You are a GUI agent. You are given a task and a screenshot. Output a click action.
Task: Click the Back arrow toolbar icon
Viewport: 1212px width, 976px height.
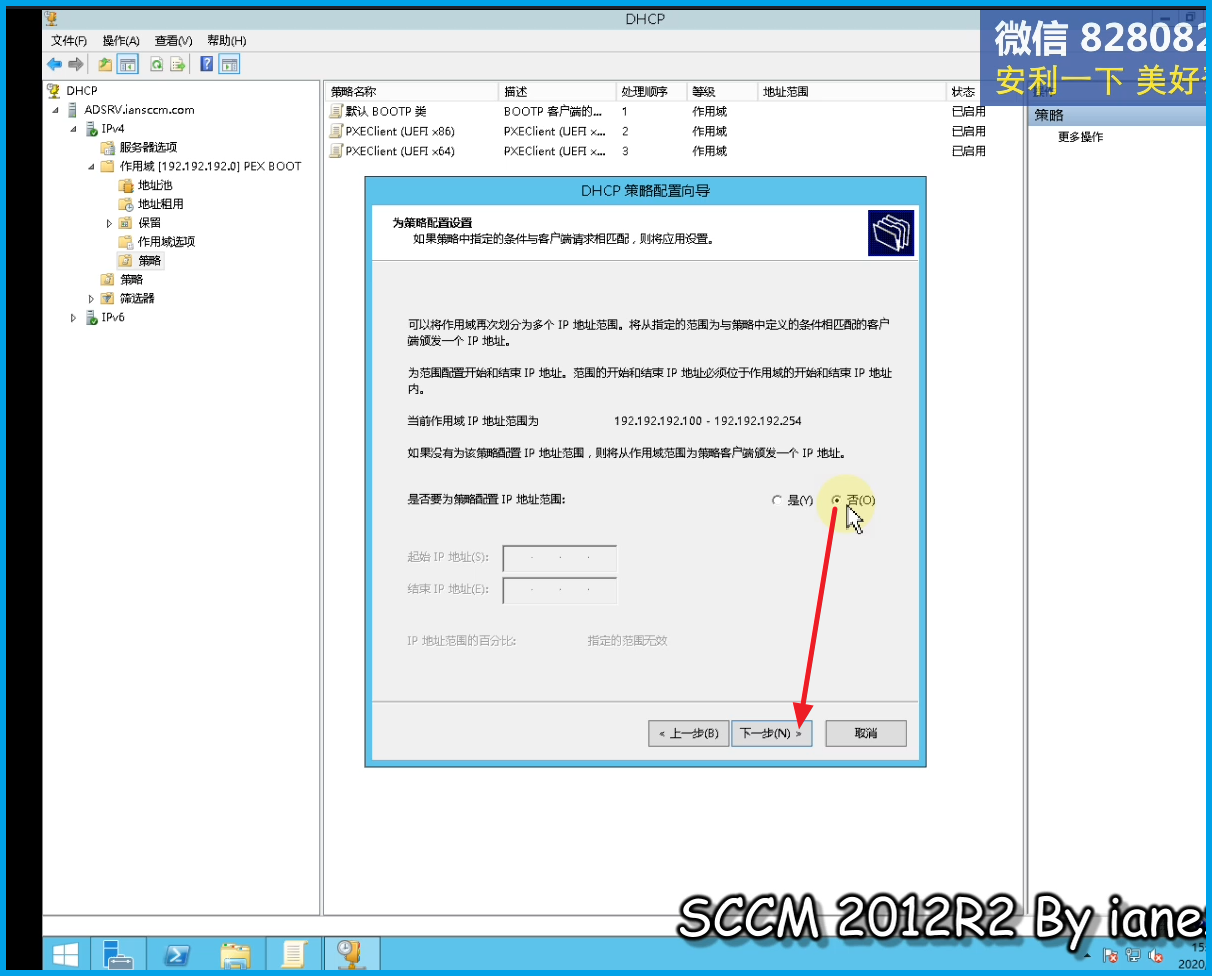(x=54, y=64)
